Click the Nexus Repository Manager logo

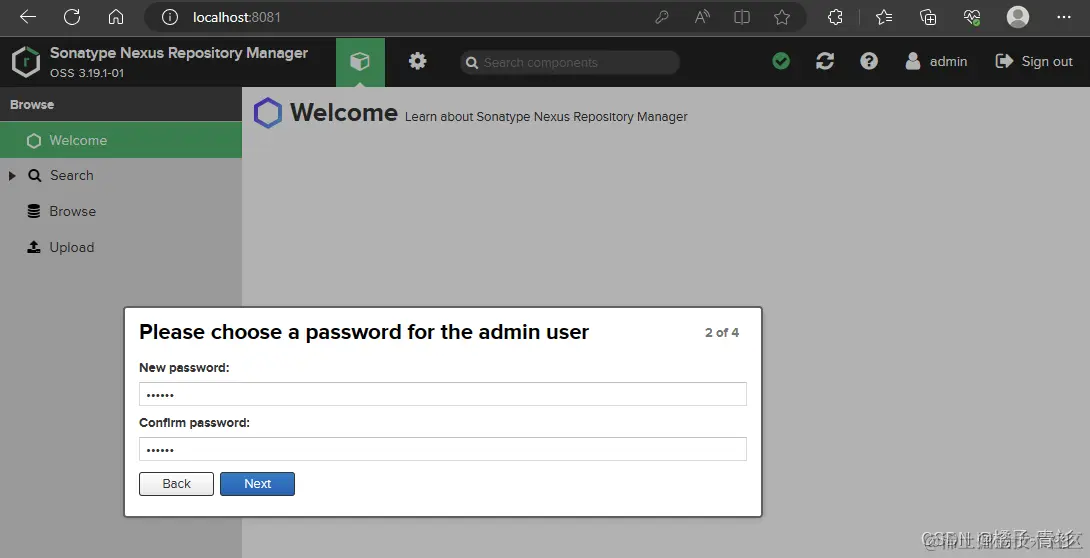click(x=26, y=62)
